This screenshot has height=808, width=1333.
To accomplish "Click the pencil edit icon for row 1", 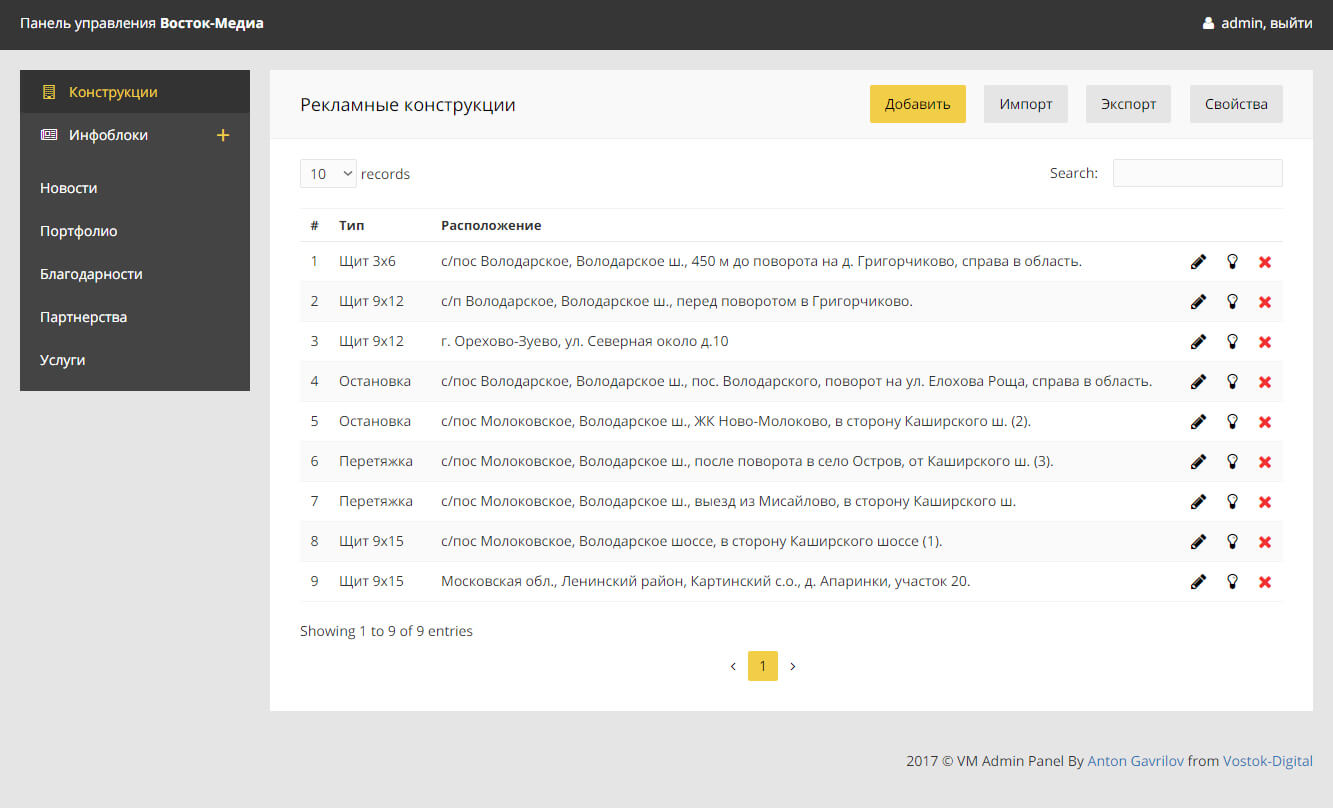I will [x=1198, y=262].
